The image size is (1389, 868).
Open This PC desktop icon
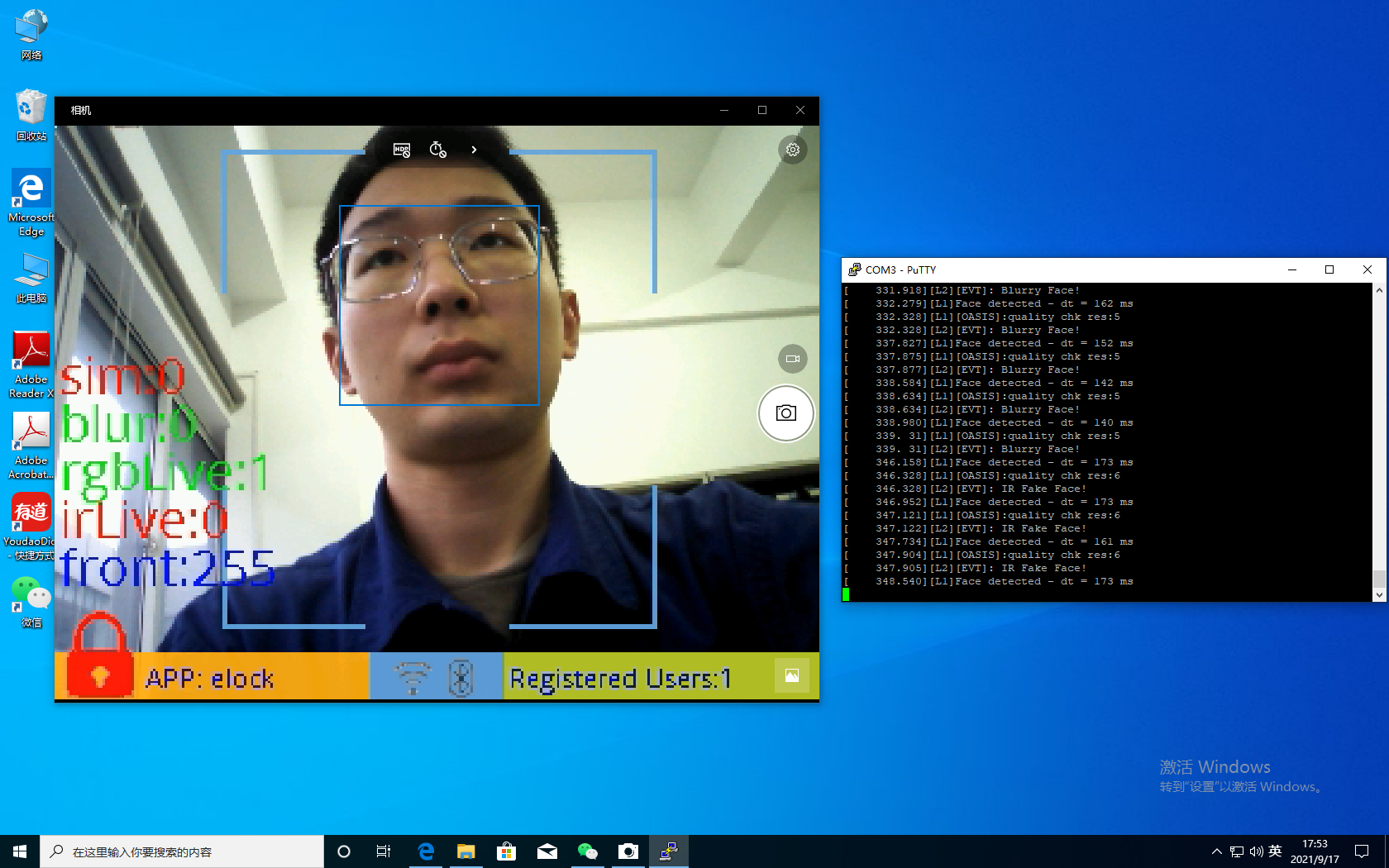click(x=31, y=278)
